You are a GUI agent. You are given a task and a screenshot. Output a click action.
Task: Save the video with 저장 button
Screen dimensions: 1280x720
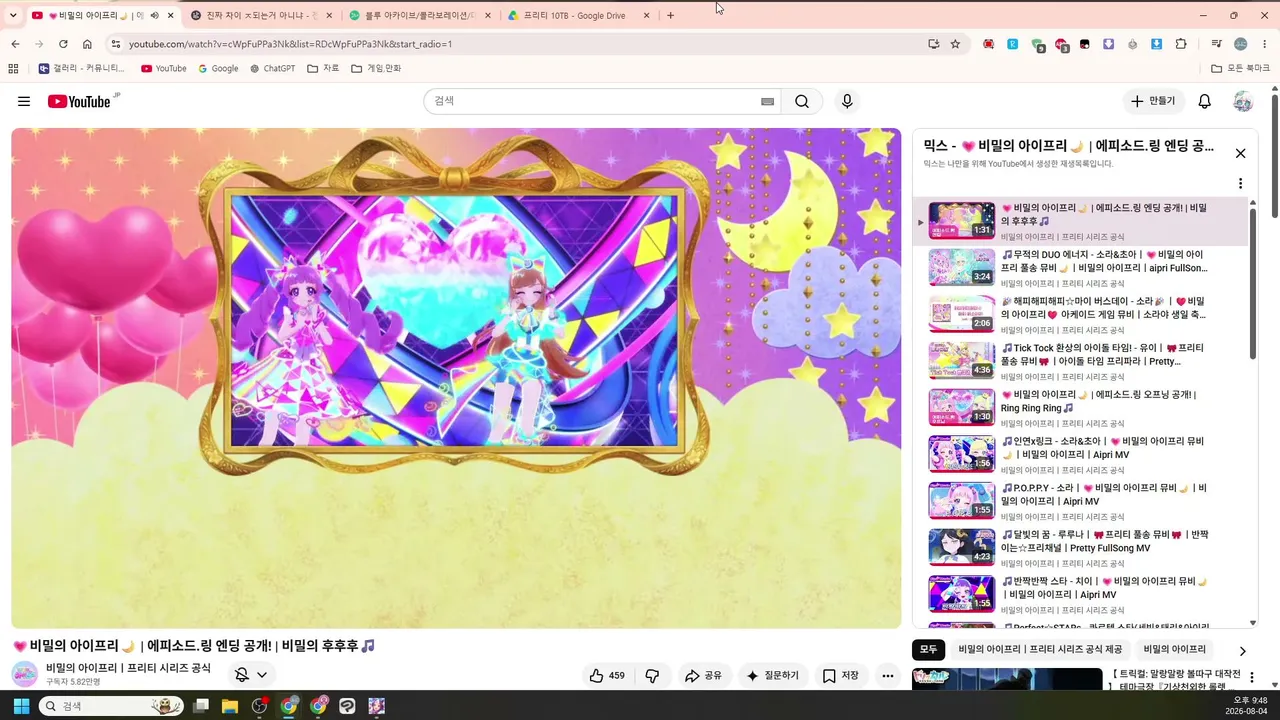click(840, 676)
